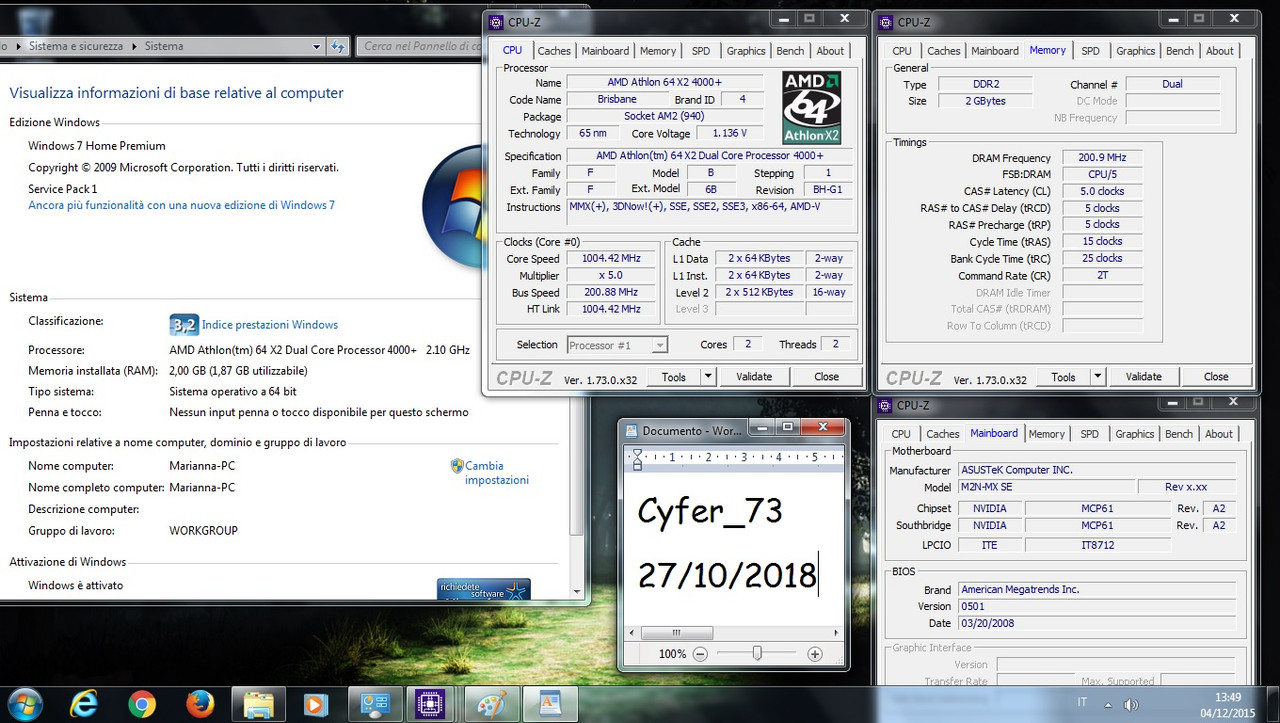Open the Caches tab in CPU-Z

pos(554,50)
